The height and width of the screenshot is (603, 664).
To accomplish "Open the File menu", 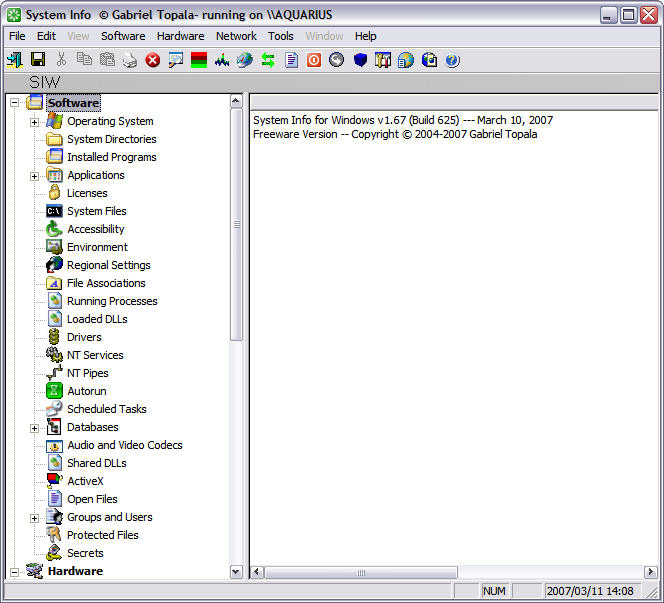I will tap(17, 36).
